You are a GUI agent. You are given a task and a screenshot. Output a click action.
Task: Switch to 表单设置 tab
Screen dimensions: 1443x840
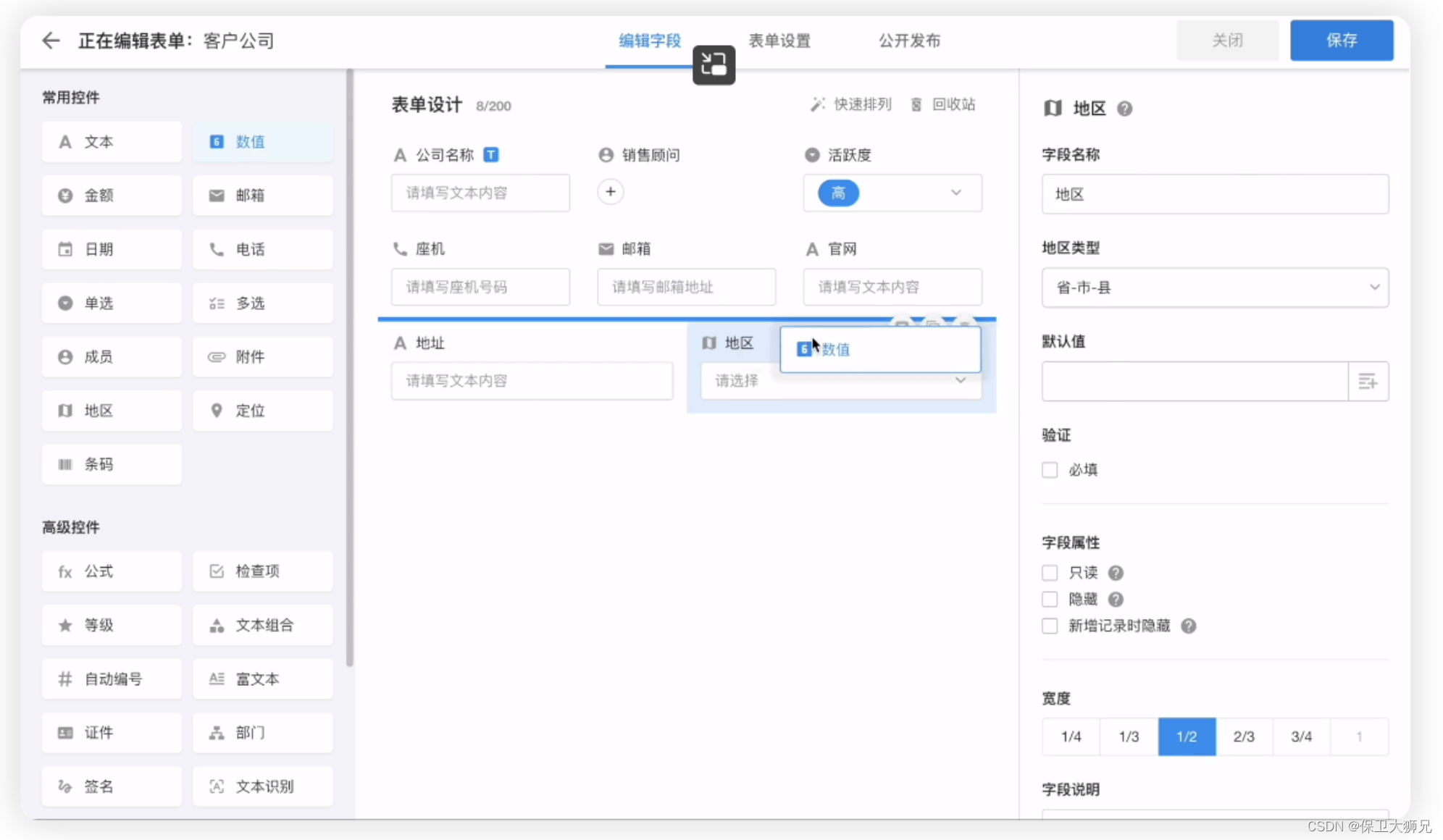[779, 41]
